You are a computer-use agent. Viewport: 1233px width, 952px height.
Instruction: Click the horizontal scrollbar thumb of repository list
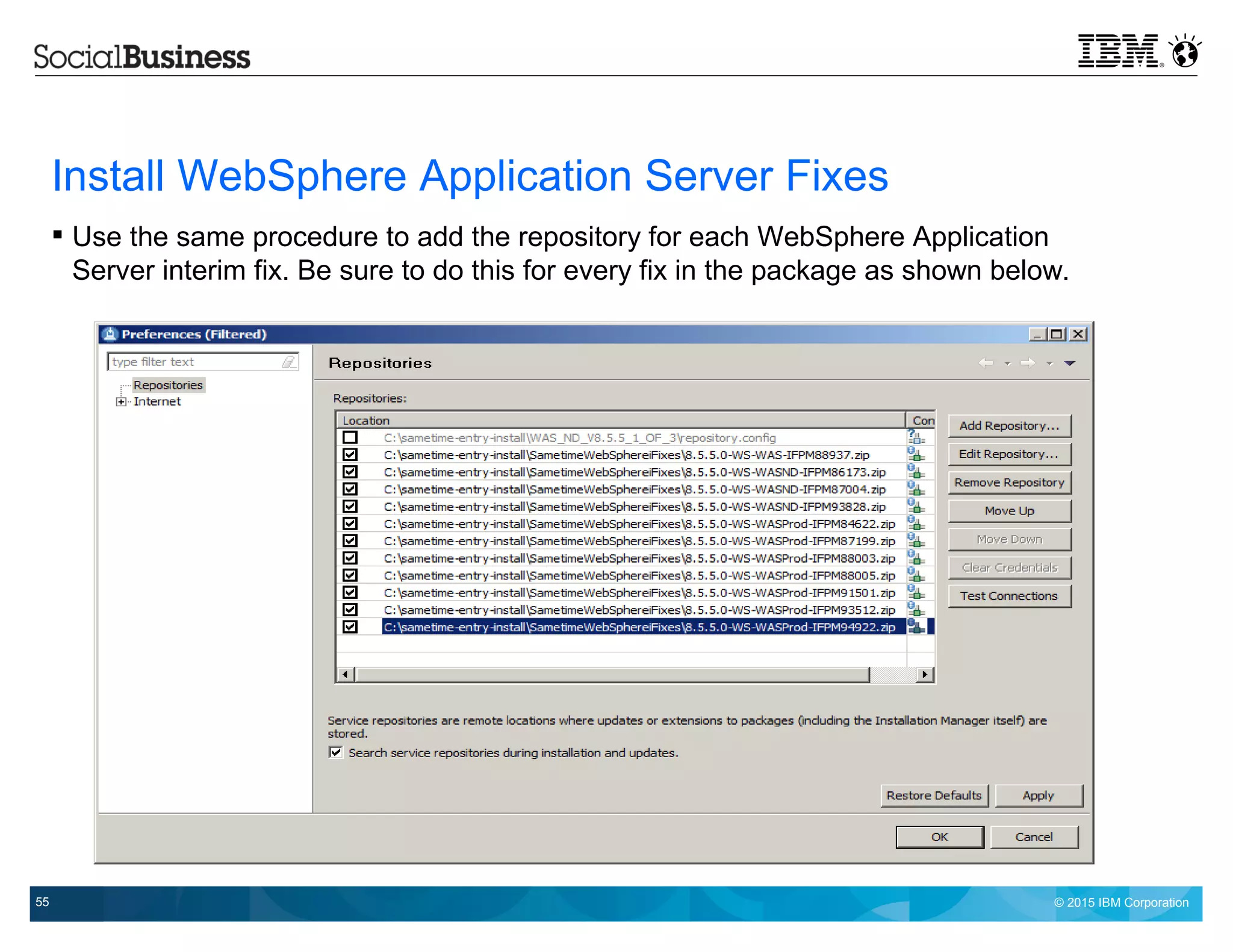tap(613, 674)
